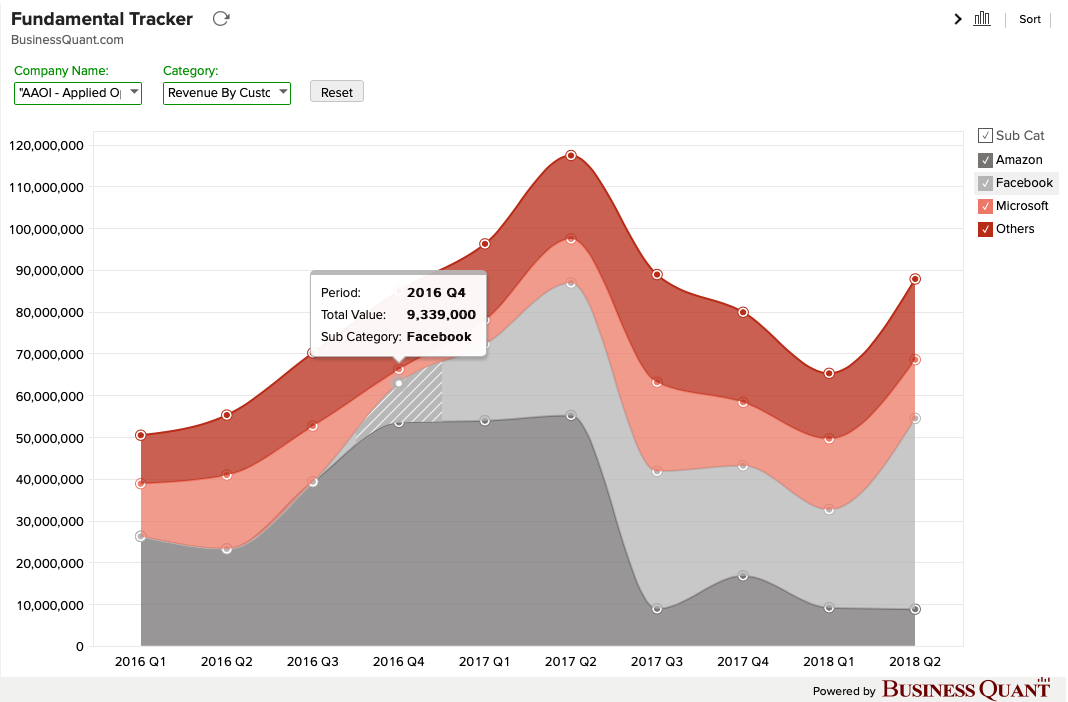The height and width of the screenshot is (702, 1068).
Task: Toggle the Sub Cat checkbox
Action: [x=985, y=136]
